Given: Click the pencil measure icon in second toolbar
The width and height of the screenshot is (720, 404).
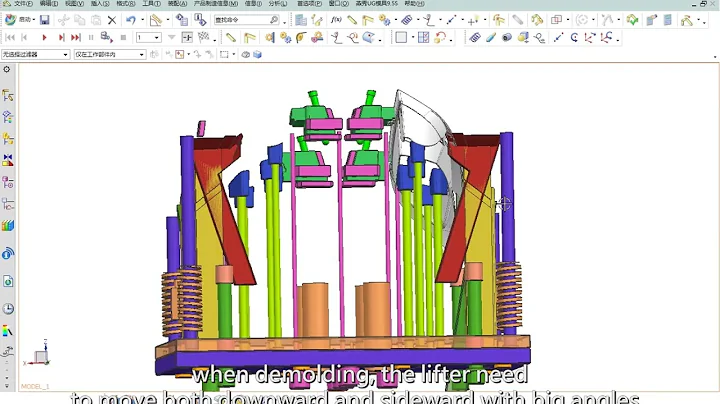Looking at the screenshot, I should click(x=231, y=38).
